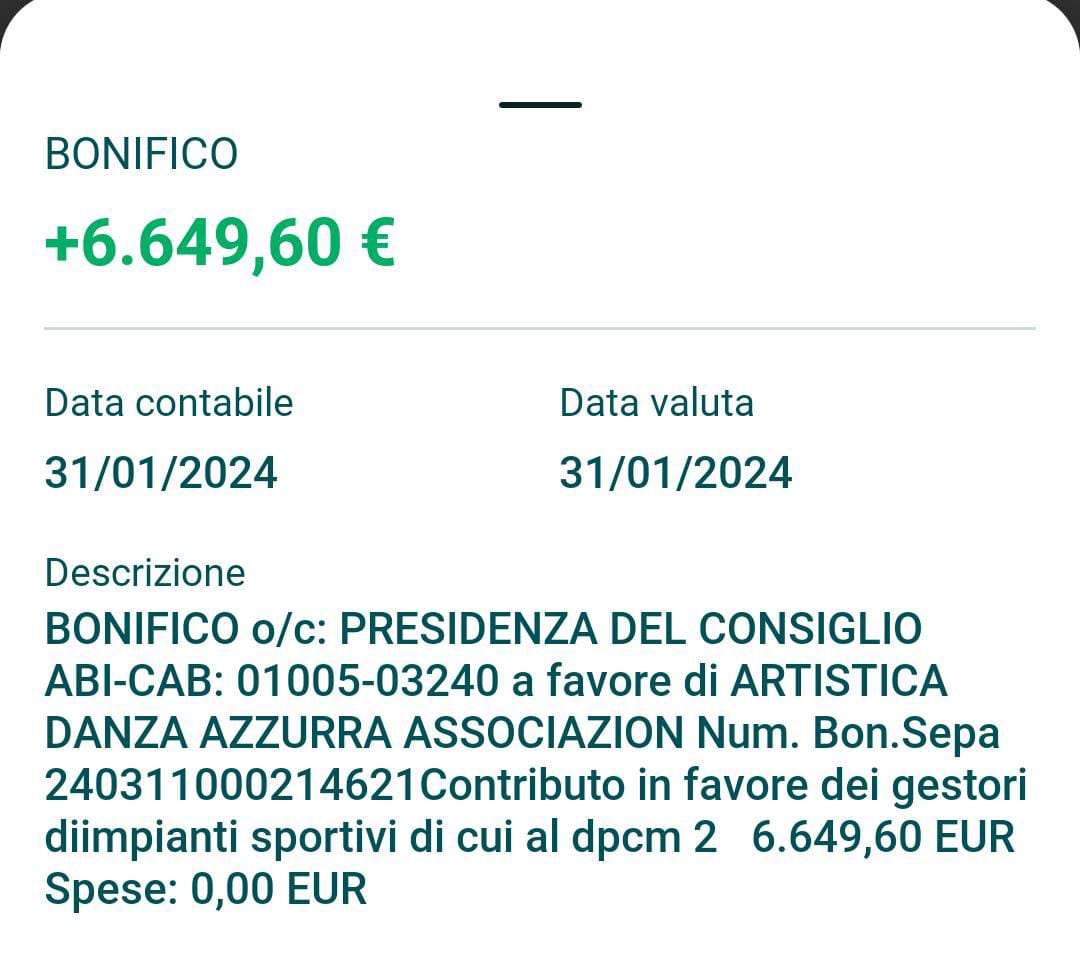Select the Data contabile date 31/01/2024
The image size is (1080, 978).
coord(161,473)
